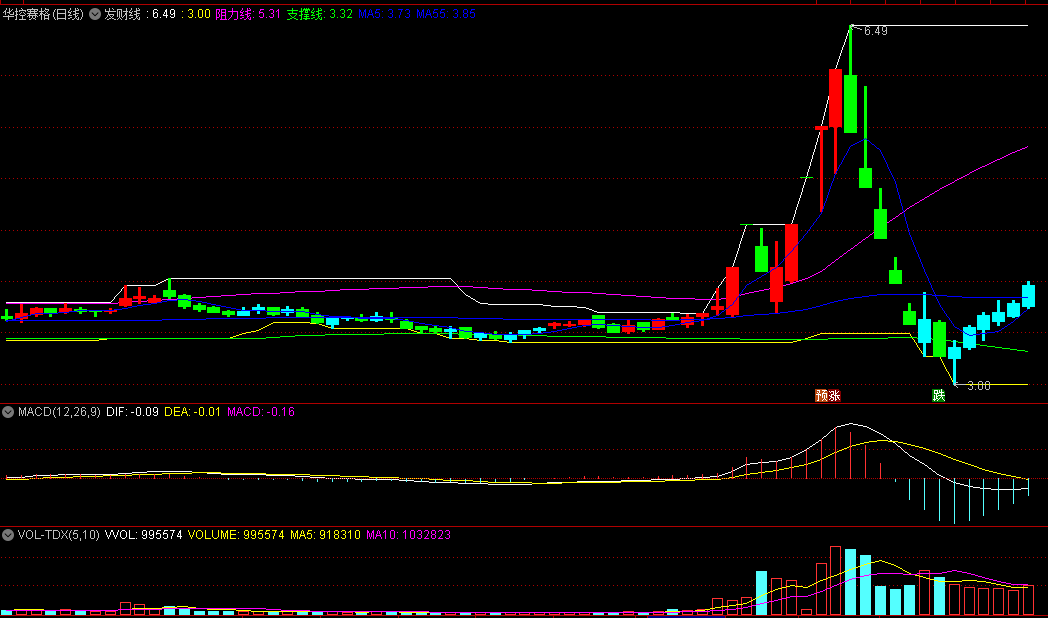Click the green 跌 signal marker
The width and height of the screenshot is (1048, 618).
pyautogui.click(x=939, y=396)
